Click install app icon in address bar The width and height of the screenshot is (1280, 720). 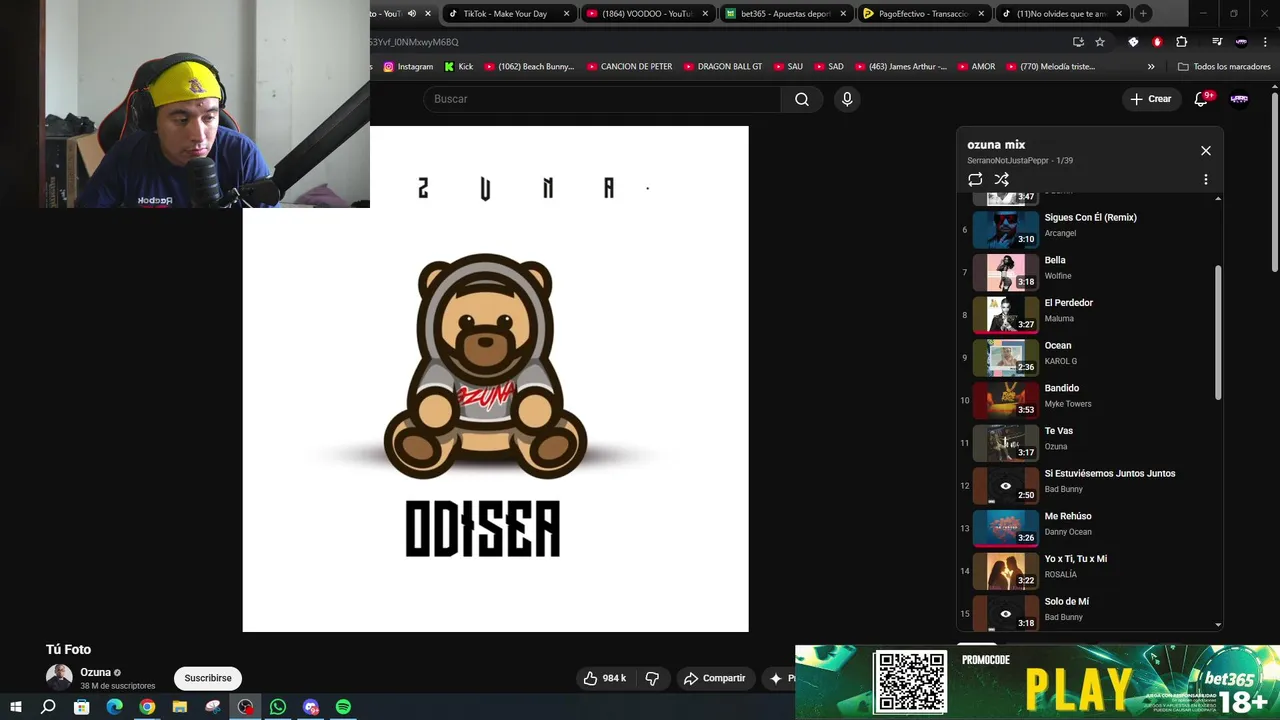(1078, 42)
